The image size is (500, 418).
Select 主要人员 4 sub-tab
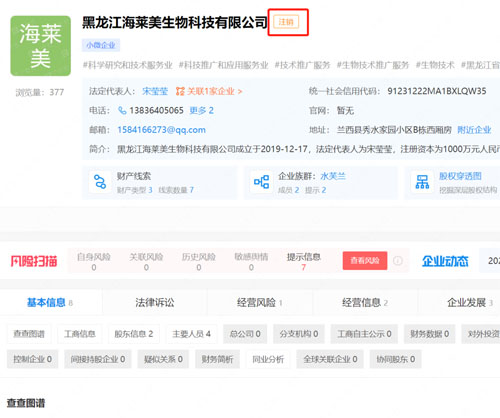coord(191,334)
